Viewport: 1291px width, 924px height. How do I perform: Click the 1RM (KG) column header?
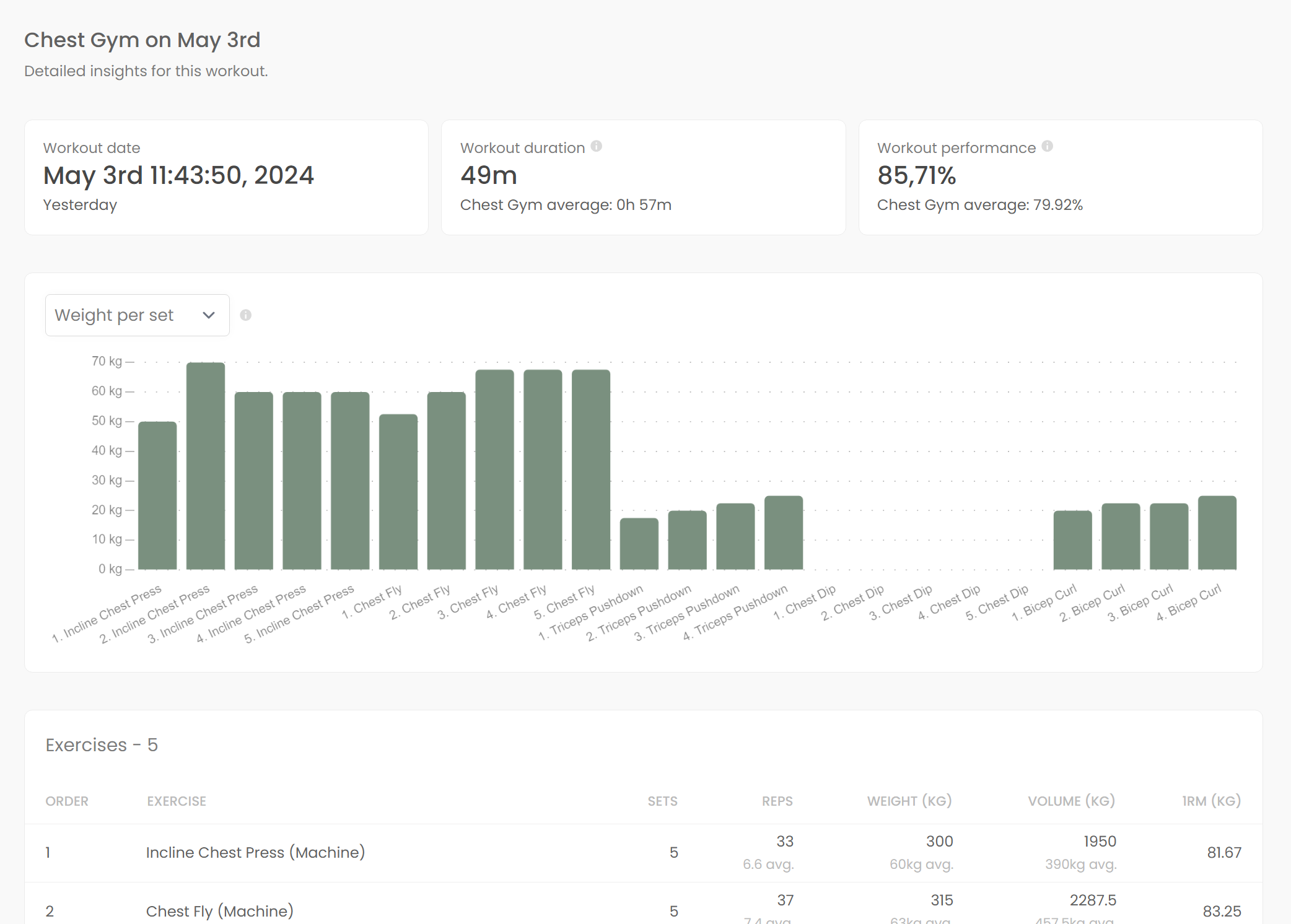pos(1211,801)
